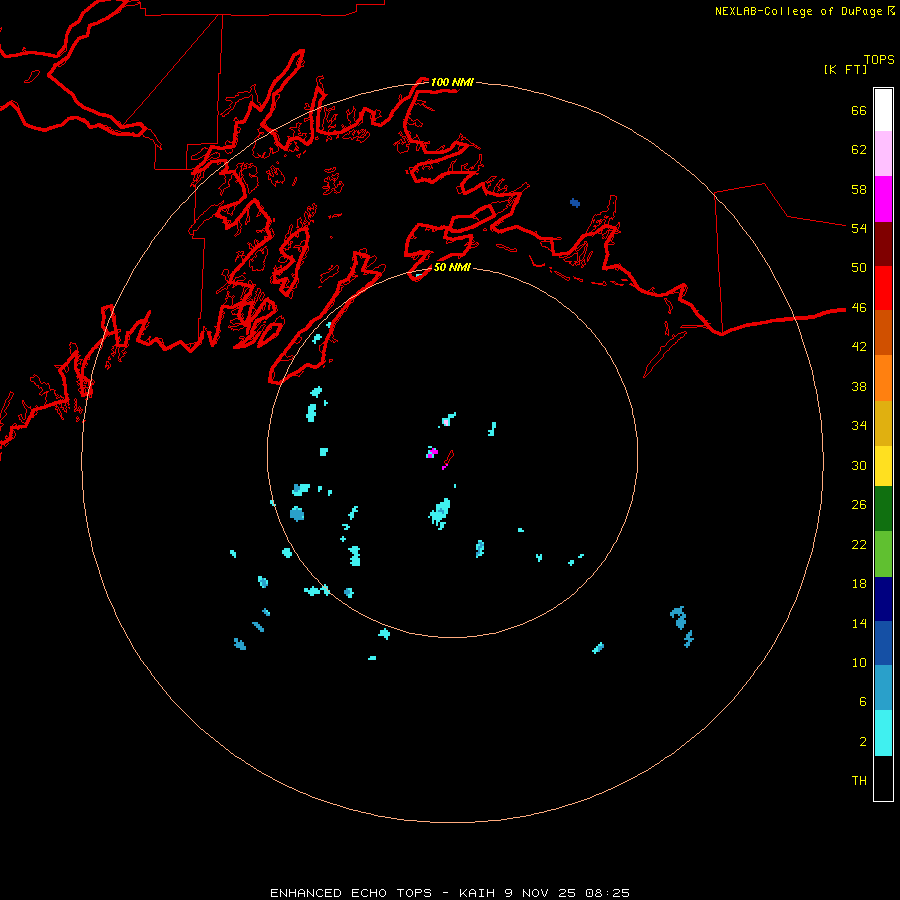Click the '42' legend value
Viewport: 900px width, 900px height.
pos(859,347)
